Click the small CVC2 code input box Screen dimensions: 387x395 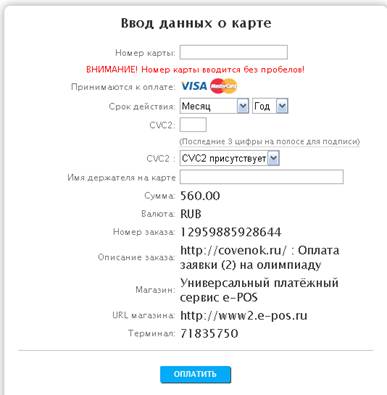click(x=193, y=125)
